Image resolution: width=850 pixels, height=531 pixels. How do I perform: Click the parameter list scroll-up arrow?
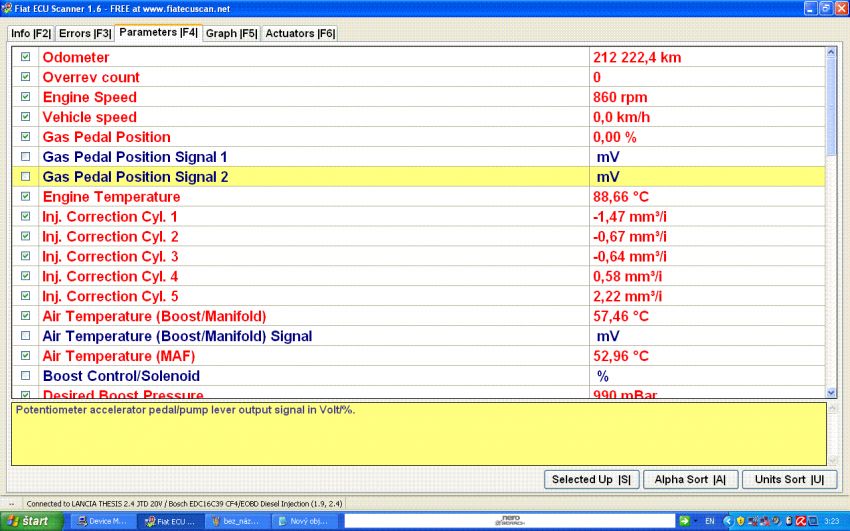pyautogui.click(x=831, y=53)
